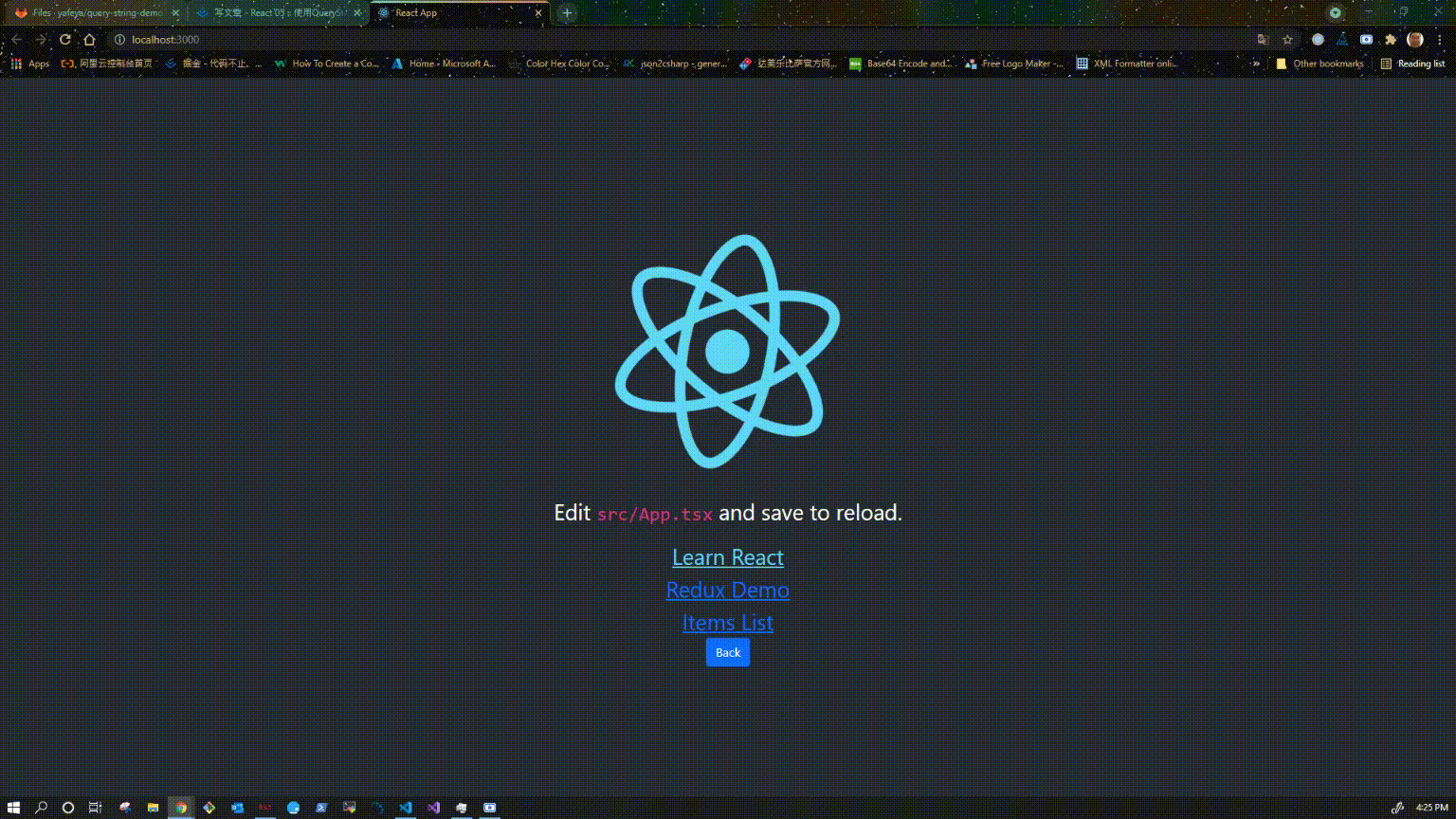Image resolution: width=1456 pixels, height=819 pixels.
Task: Open the Reading list panel
Action: point(1412,64)
